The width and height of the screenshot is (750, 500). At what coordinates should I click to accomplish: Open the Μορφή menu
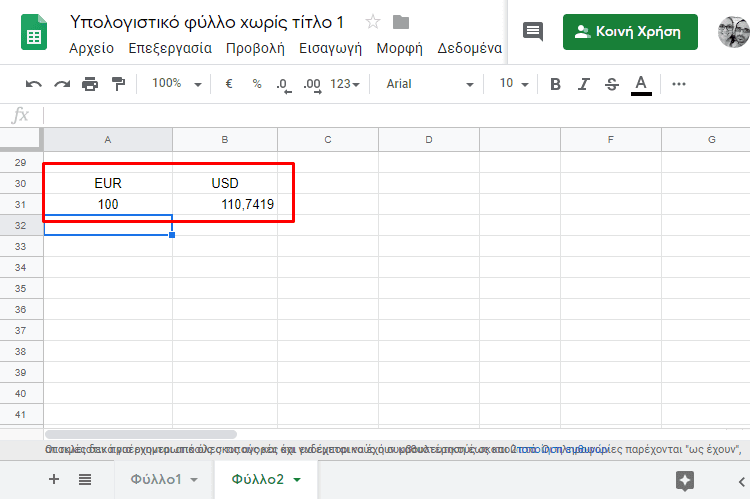click(399, 48)
